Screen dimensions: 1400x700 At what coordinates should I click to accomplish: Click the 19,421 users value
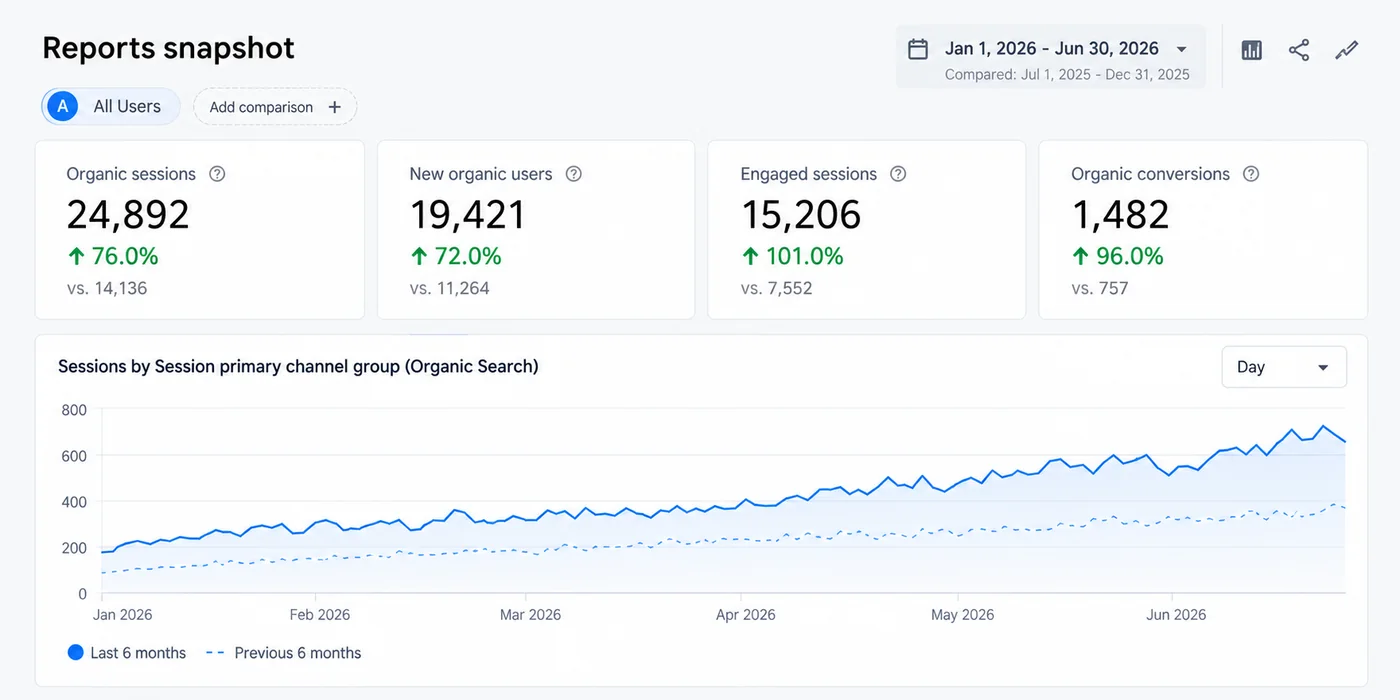click(468, 215)
